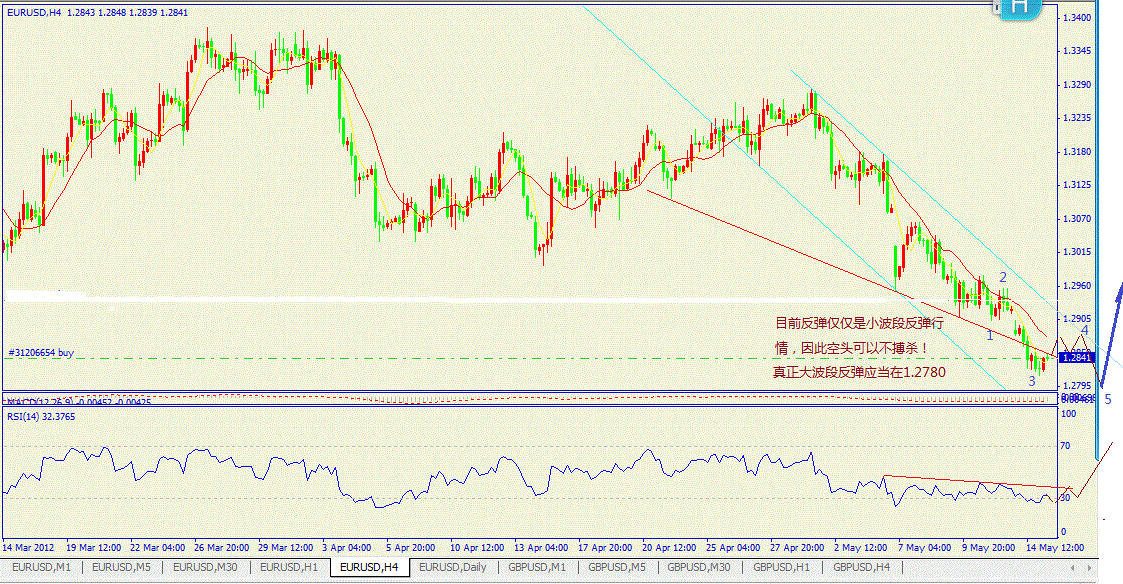Click the 7 May 04:00 time label
1123x584 pixels.
[924, 547]
